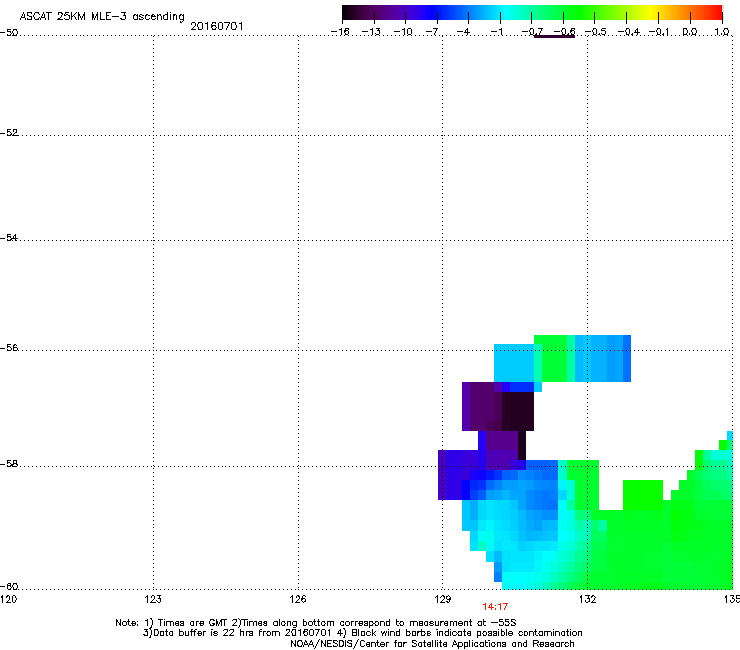Click the red 14:17 time label
Image resolution: width=740 pixels, height=650 pixels.
[x=495, y=607]
